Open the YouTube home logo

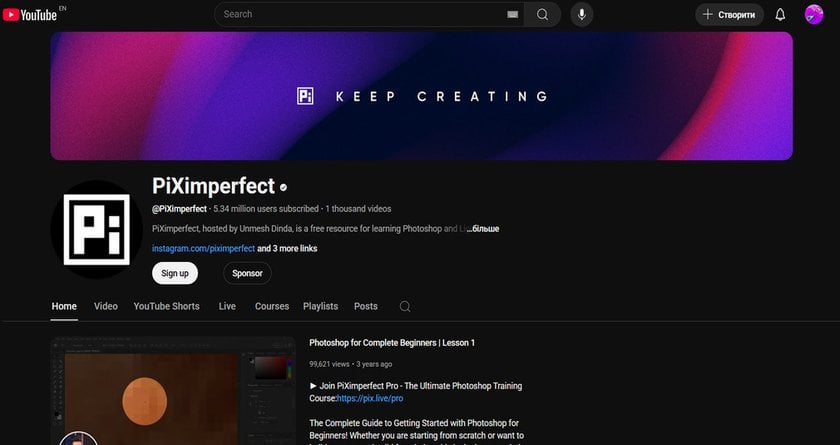click(x=30, y=14)
